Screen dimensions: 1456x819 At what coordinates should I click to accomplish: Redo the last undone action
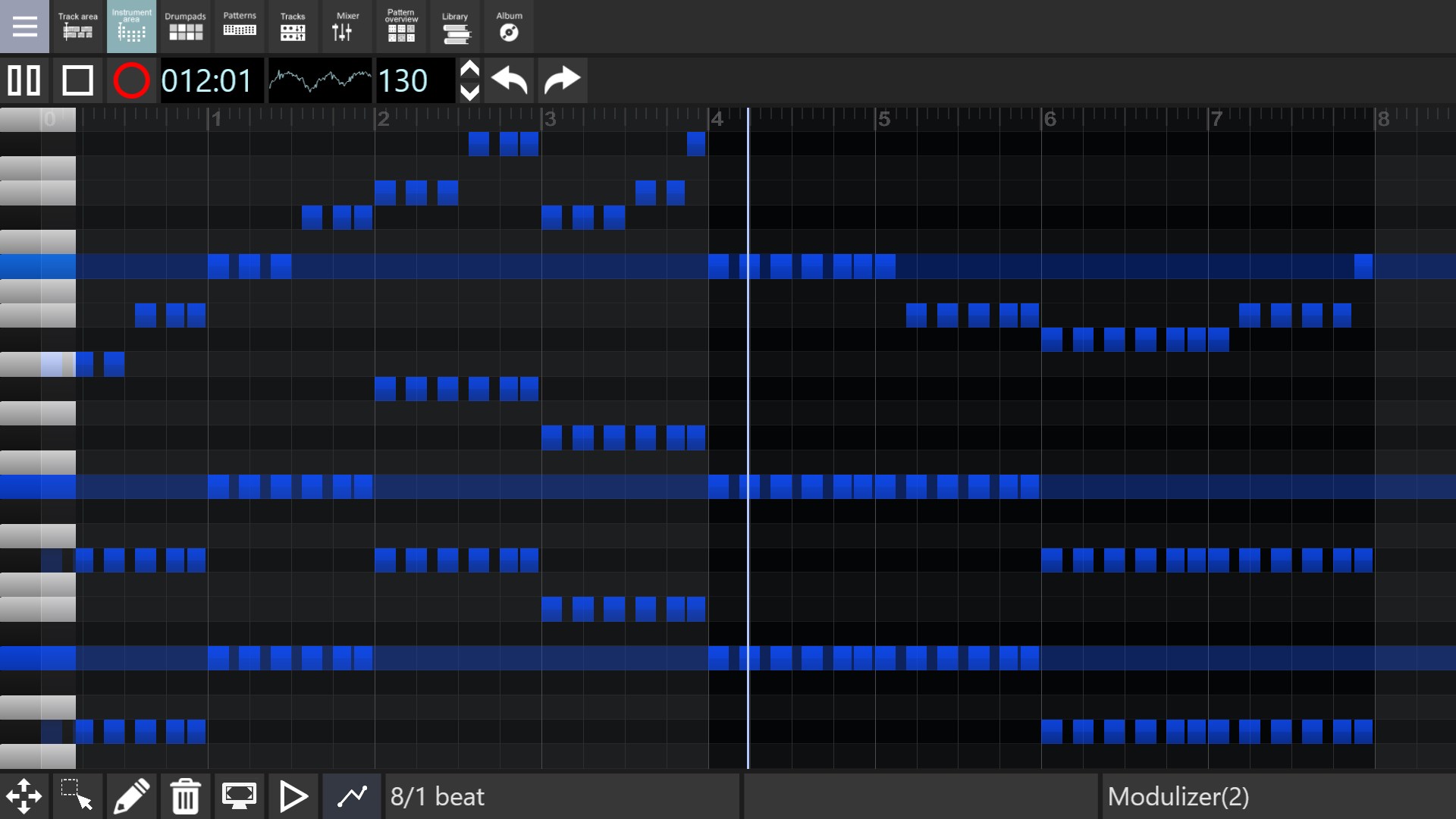[x=562, y=80]
